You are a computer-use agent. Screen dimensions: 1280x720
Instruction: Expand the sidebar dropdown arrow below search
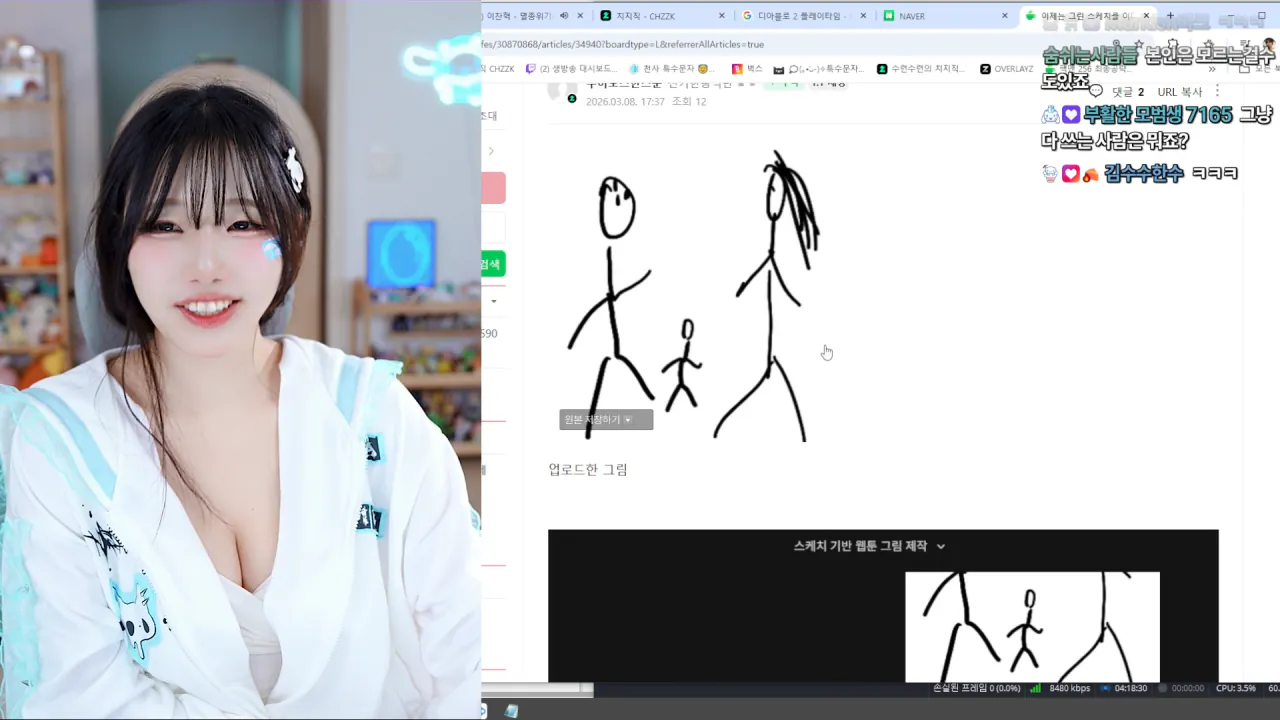[493, 301]
